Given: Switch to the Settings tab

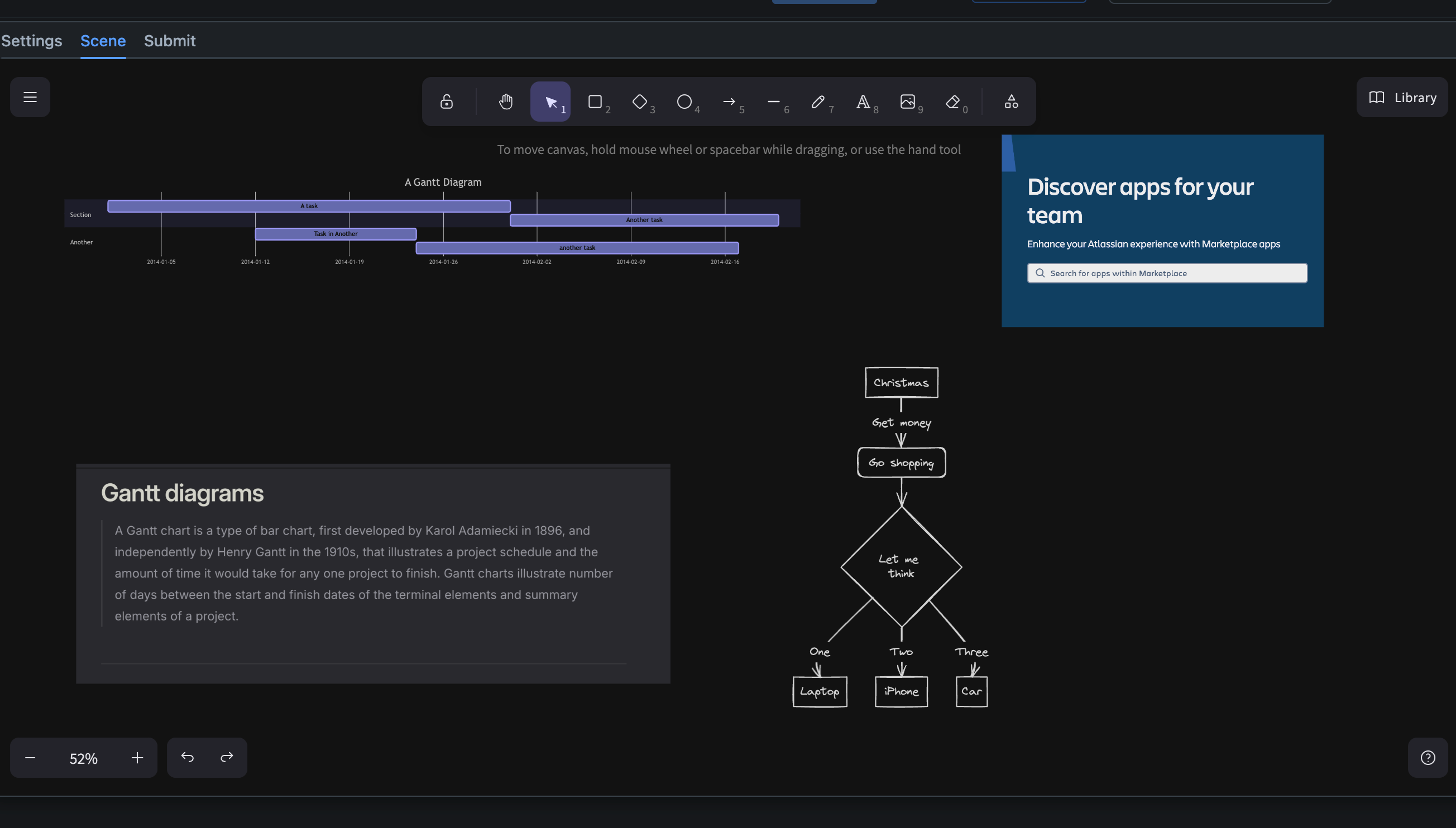Looking at the screenshot, I should (31, 41).
